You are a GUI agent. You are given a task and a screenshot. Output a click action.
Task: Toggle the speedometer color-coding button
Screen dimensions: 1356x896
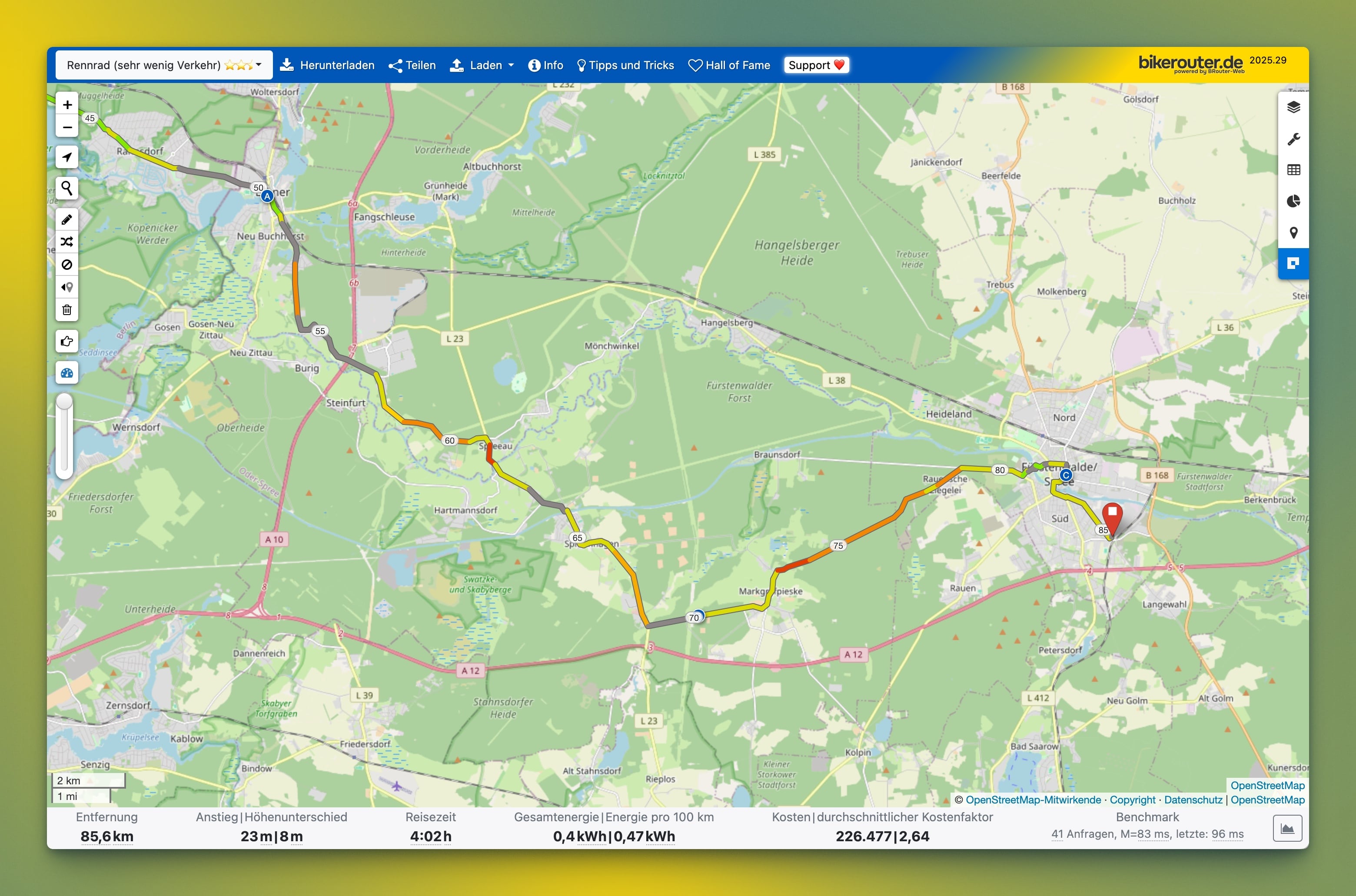(67, 373)
